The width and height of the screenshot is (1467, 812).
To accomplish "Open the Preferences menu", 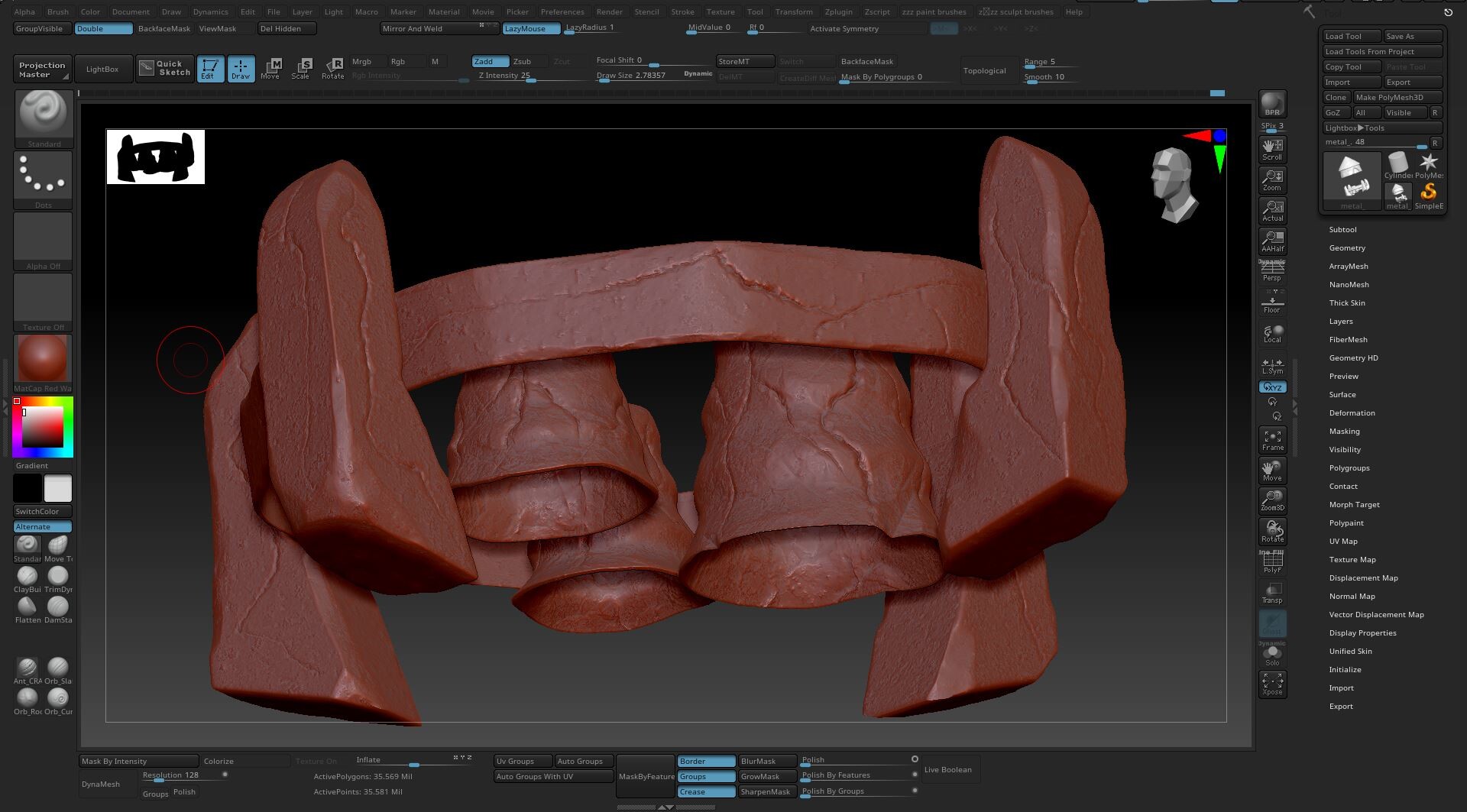I will (x=562, y=12).
